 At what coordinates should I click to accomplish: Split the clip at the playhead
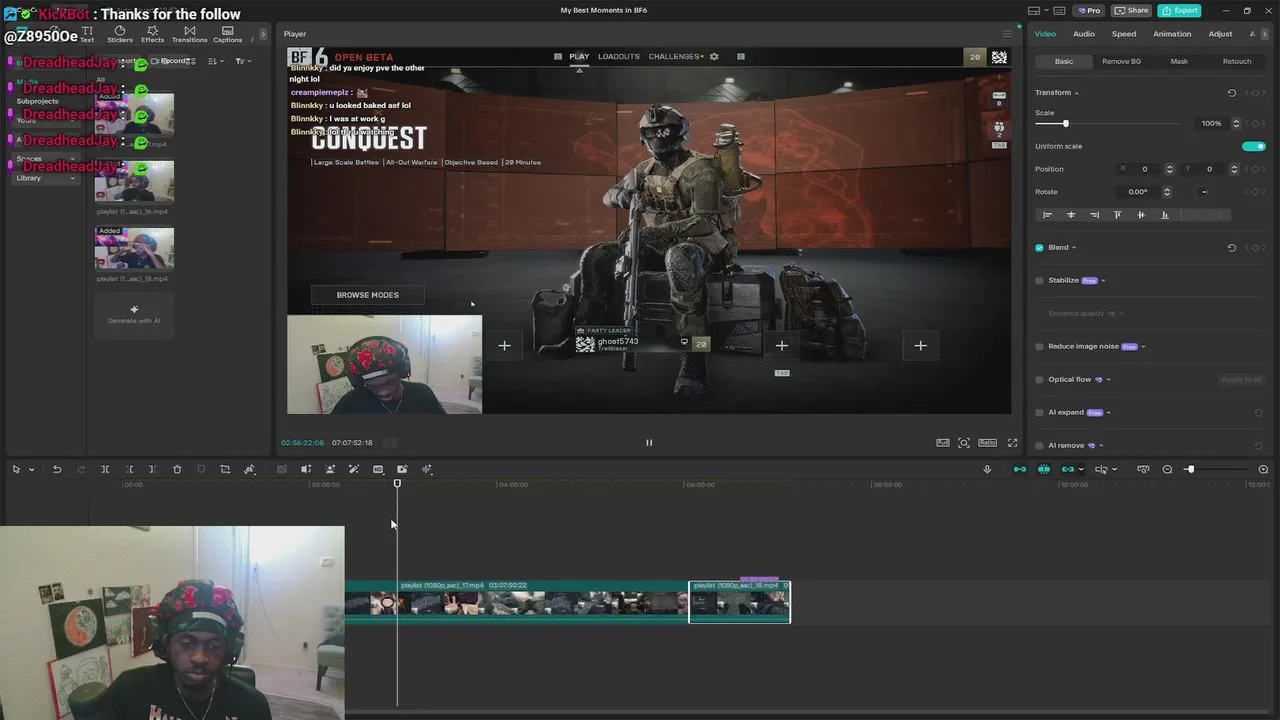tap(105, 469)
